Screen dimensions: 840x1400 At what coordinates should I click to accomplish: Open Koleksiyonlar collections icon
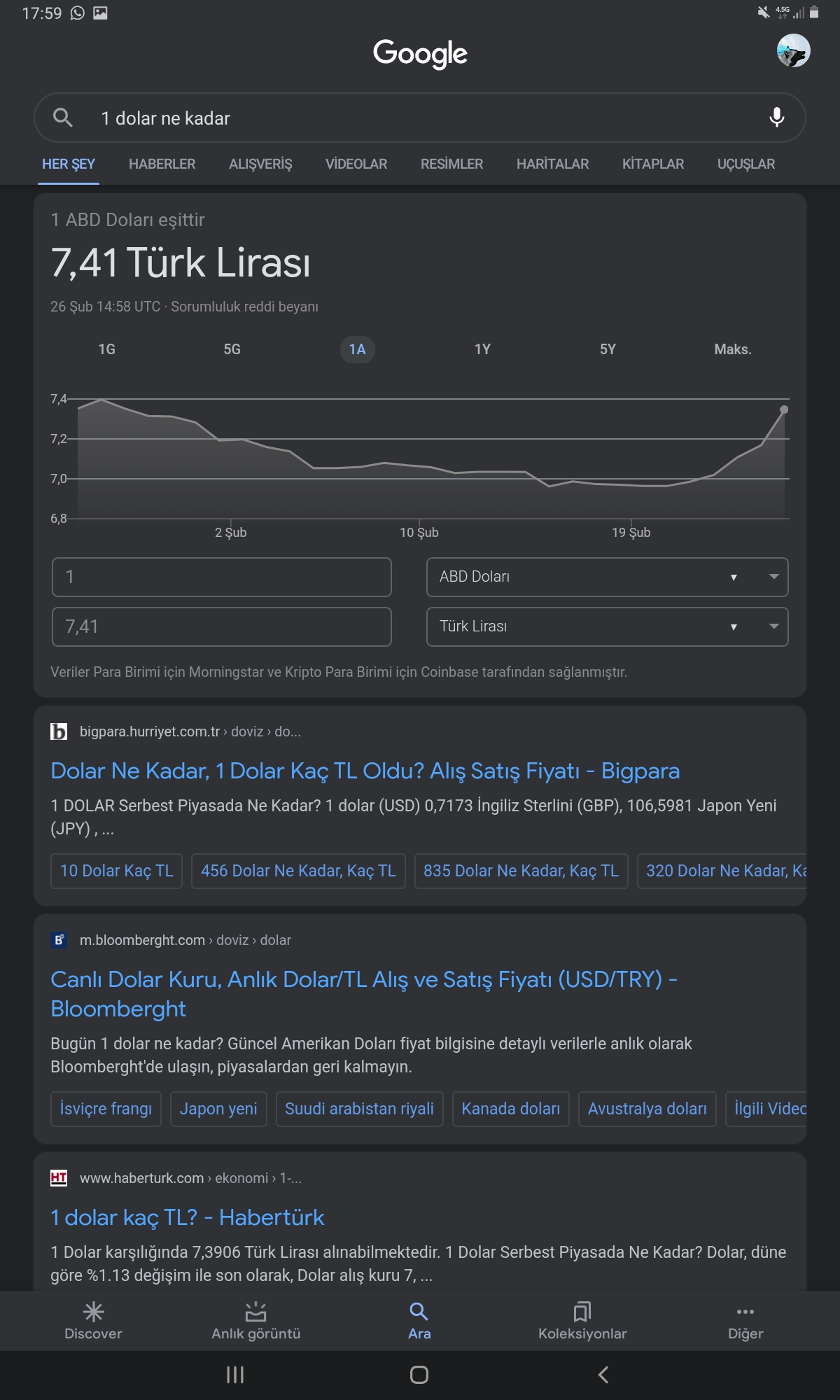pos(582,1312)
